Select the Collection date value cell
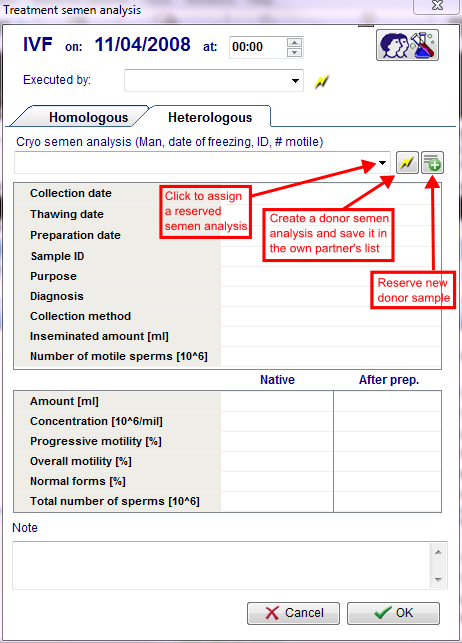Image resolution: width=462 pixels, height=643 pixels. (x=330, y=194)
